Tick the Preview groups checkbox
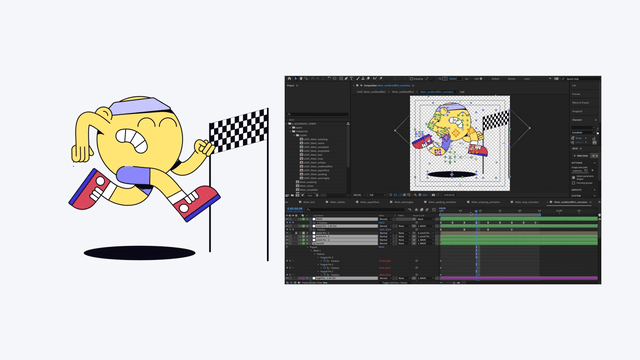The image size is (640, 360). point(573,183)
